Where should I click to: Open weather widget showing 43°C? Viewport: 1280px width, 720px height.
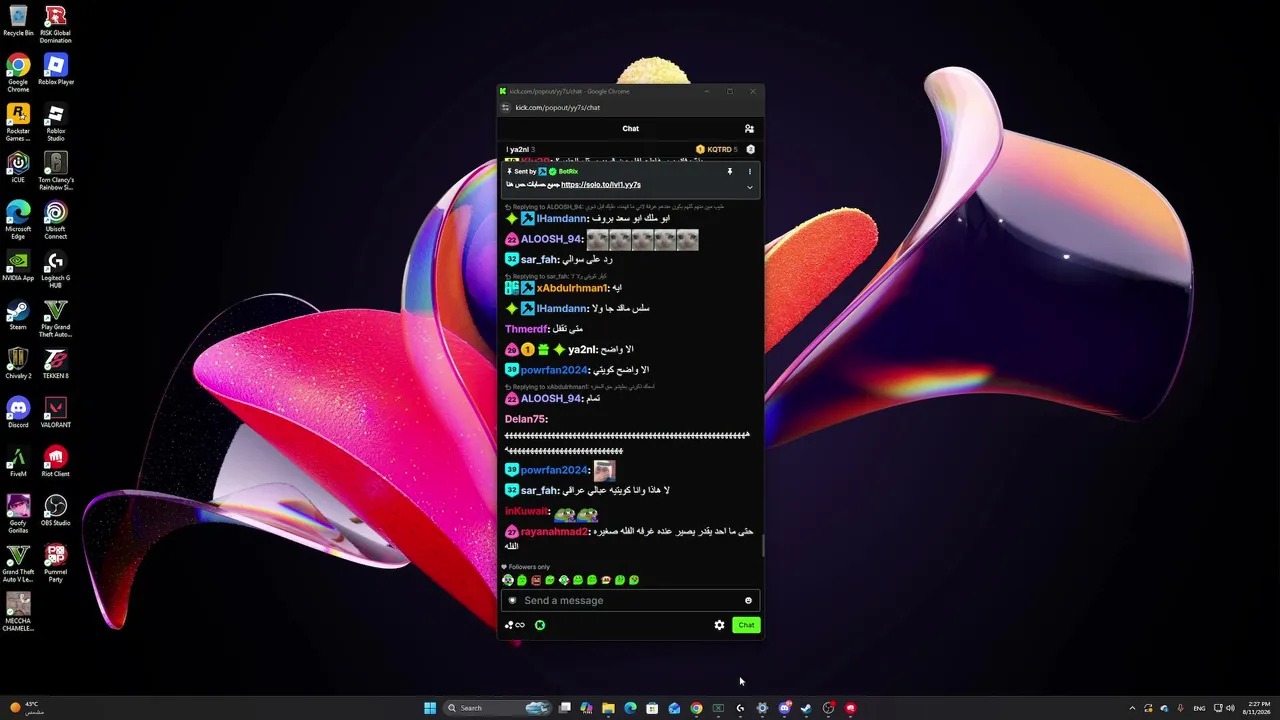tap(26, 708)
